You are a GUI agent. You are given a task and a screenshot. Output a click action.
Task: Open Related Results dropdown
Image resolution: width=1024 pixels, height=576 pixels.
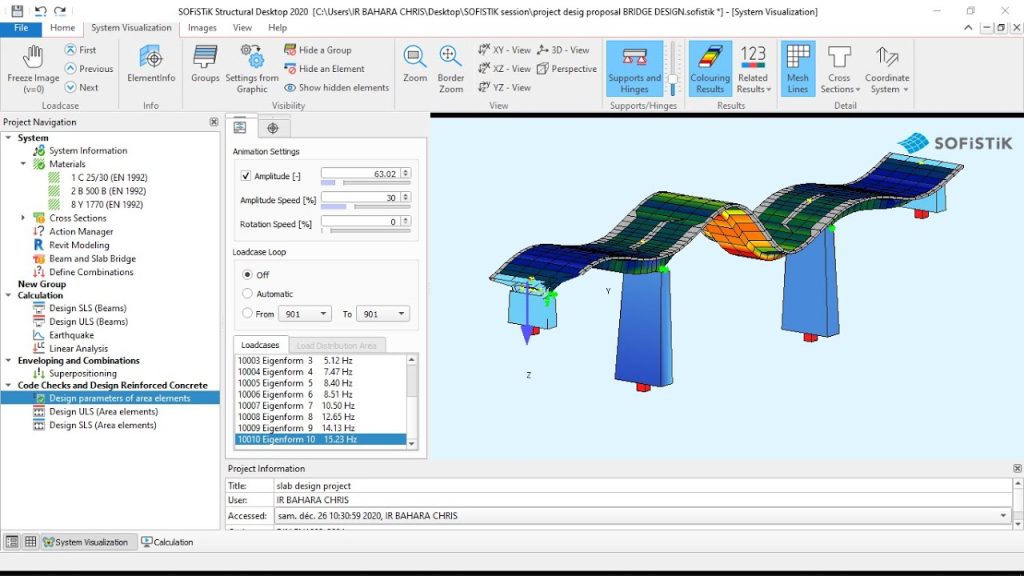753,69
